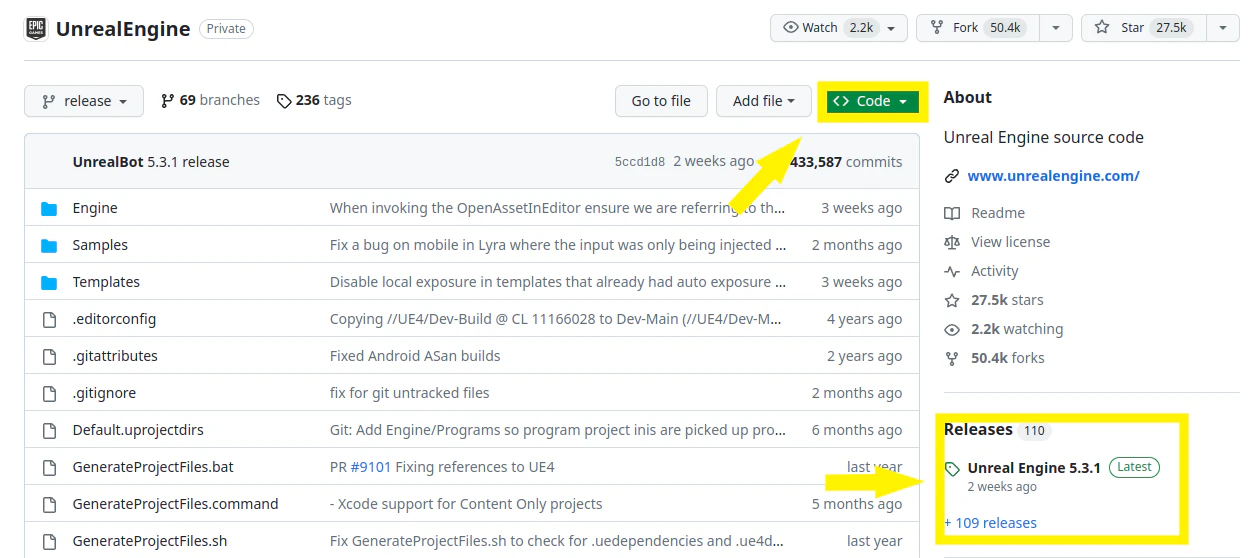Open the .gitignore file
The width and height of the screenshot is (1256, 558).
tap(104, 393)
